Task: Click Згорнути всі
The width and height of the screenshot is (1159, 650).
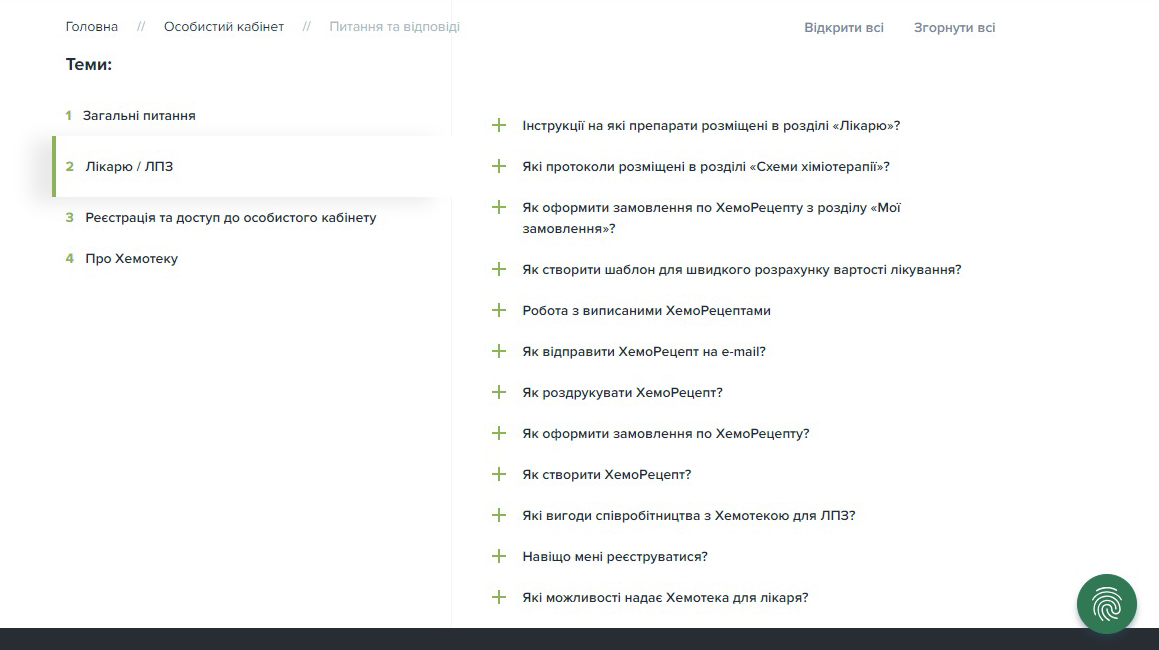Action: coord(954,27)
